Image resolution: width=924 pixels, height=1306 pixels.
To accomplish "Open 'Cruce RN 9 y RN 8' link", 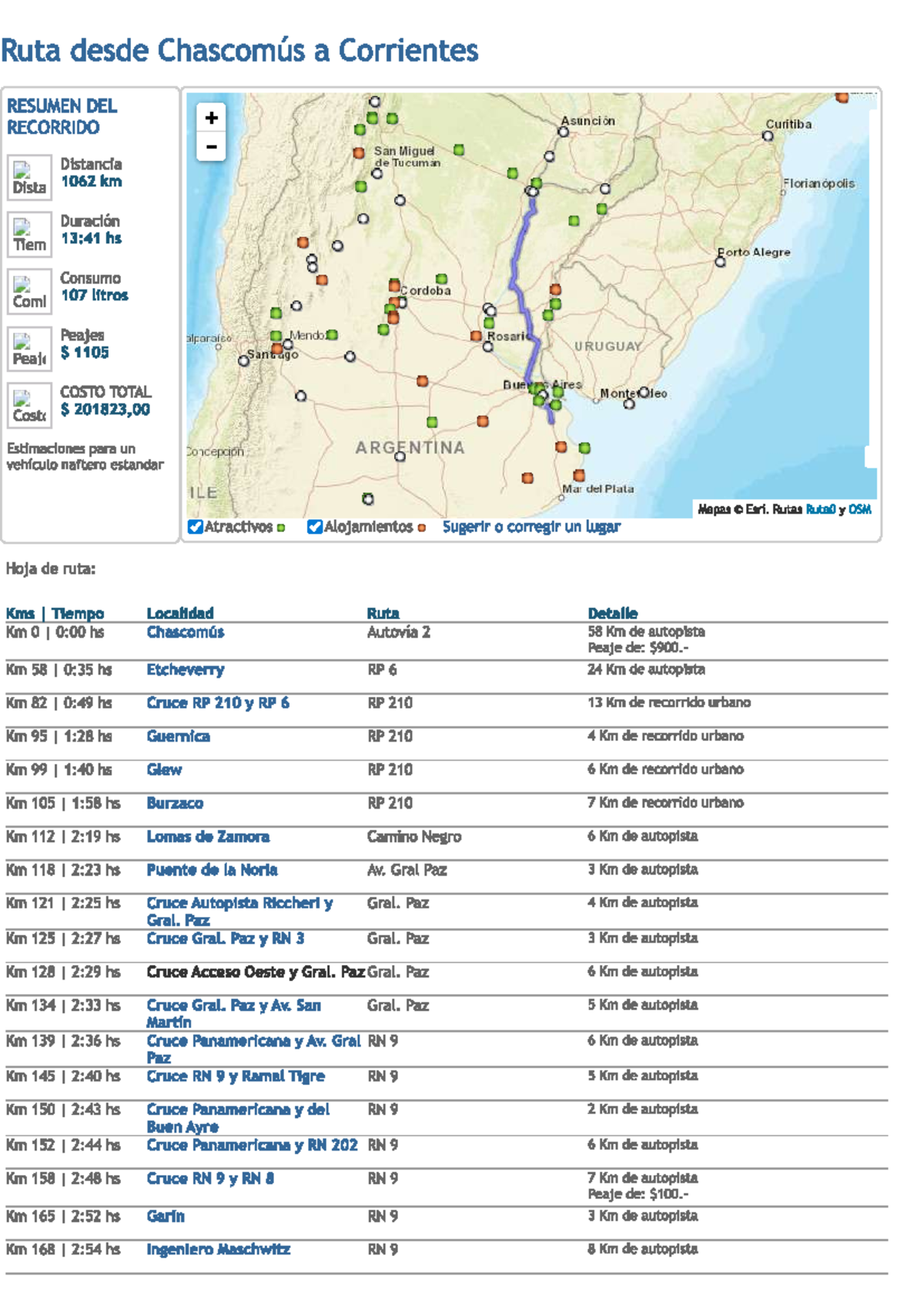I will tap(210, 1178).
